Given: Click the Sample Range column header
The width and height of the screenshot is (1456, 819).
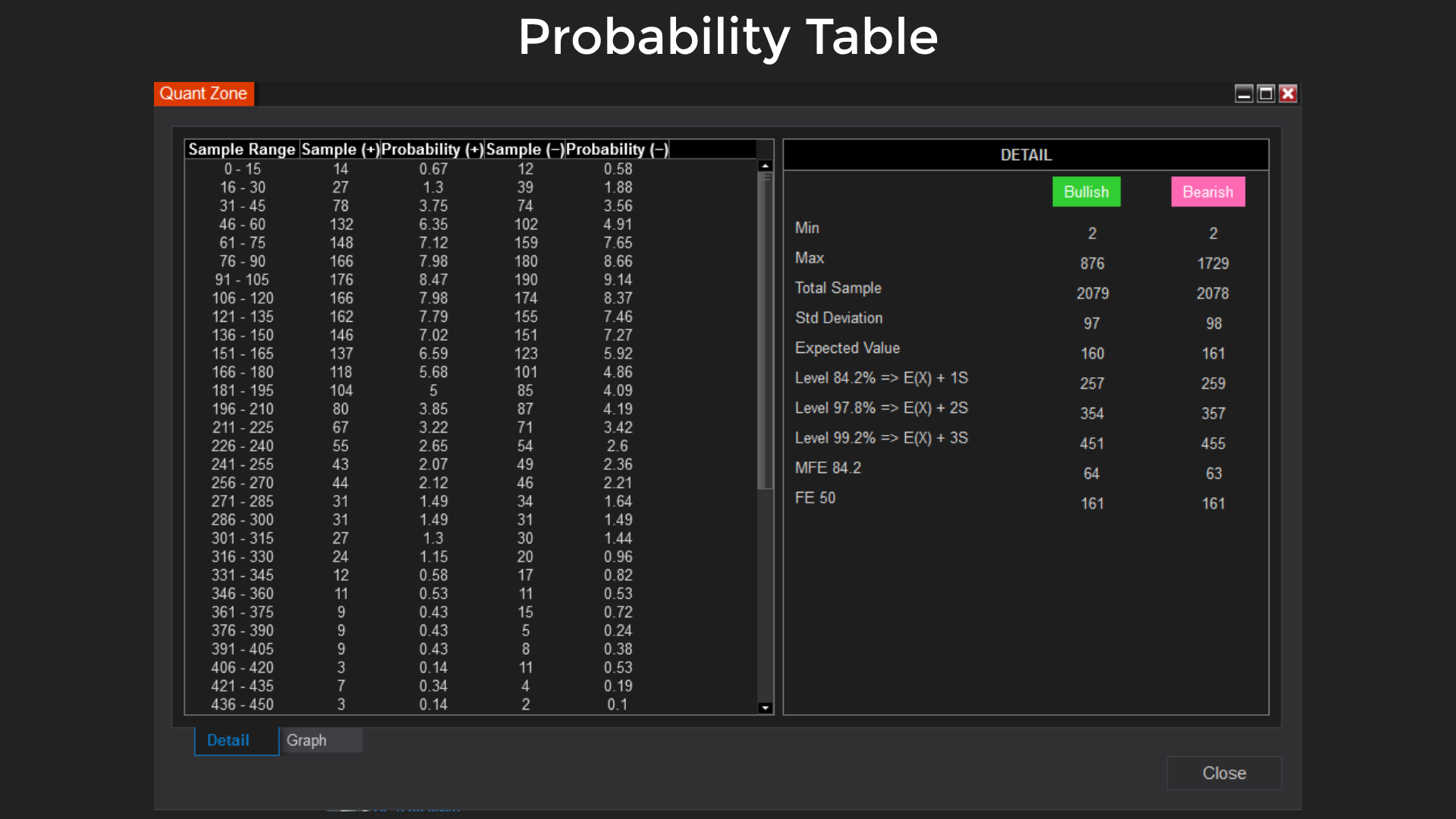Looking at the screenshot, I should (241, 150).
